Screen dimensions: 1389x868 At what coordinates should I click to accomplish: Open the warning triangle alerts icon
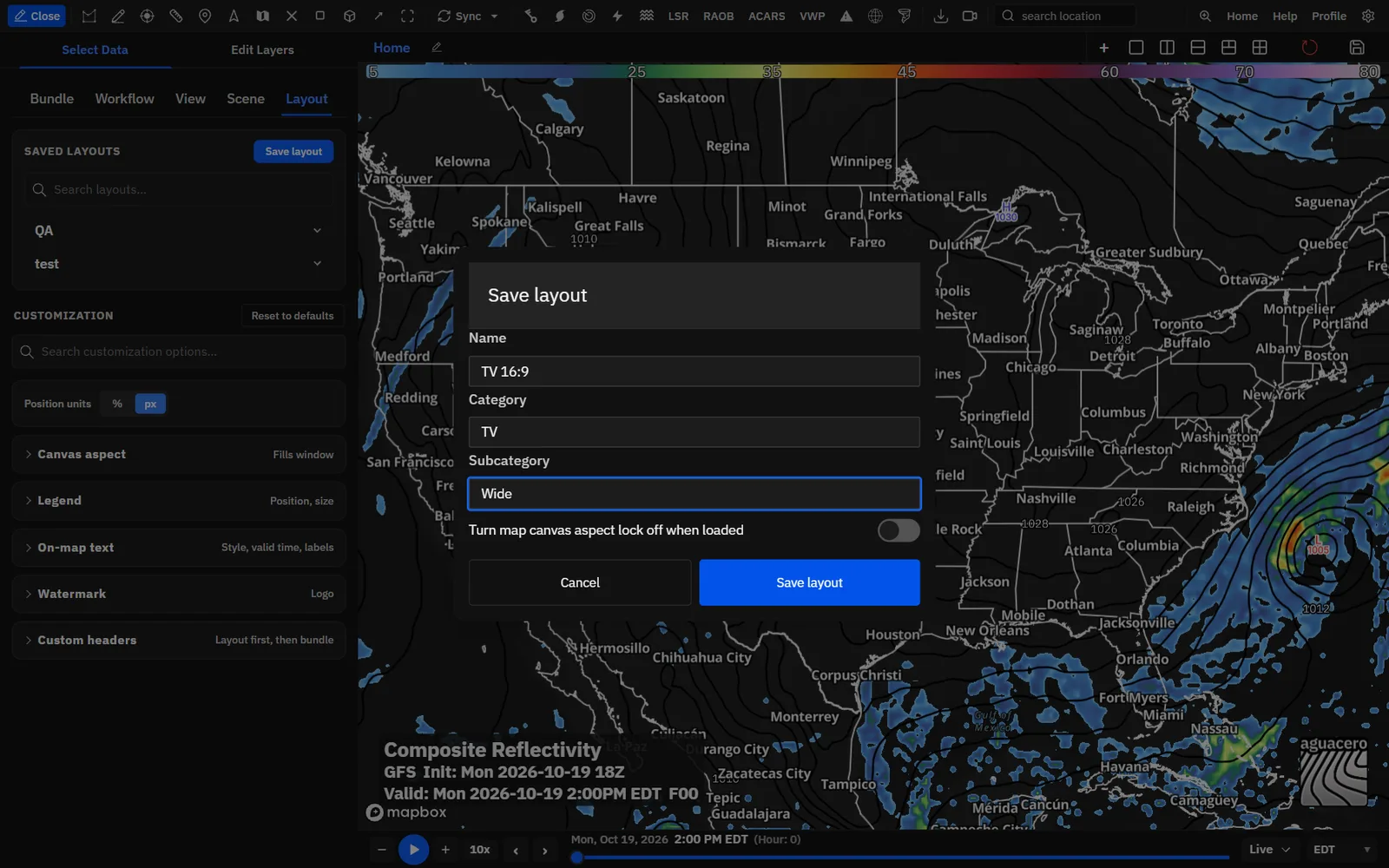[846, 16]
